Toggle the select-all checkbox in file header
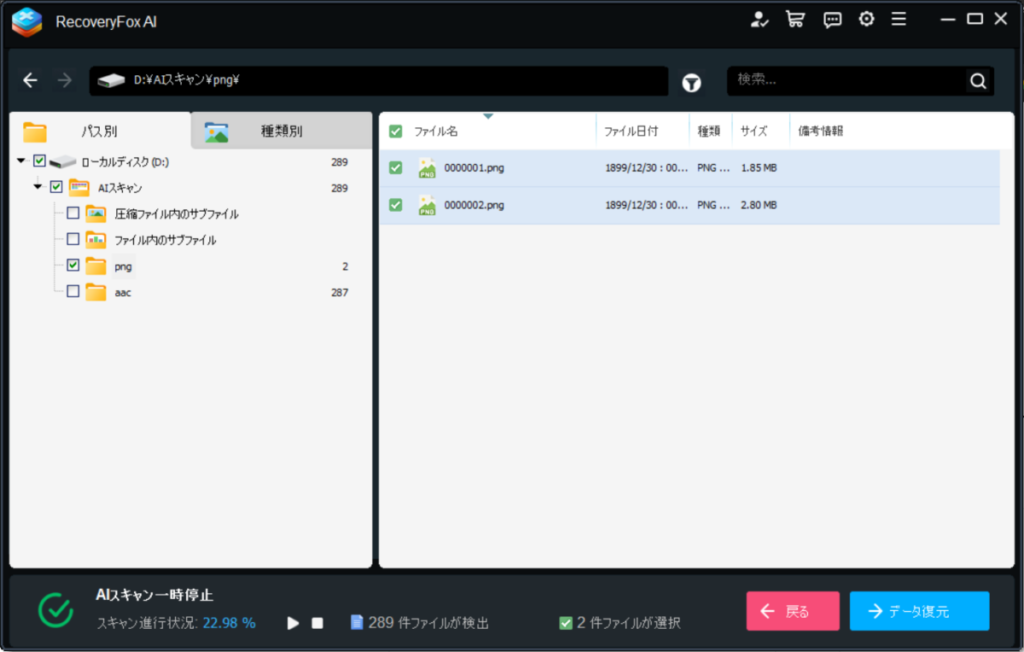 coord(396,131)
